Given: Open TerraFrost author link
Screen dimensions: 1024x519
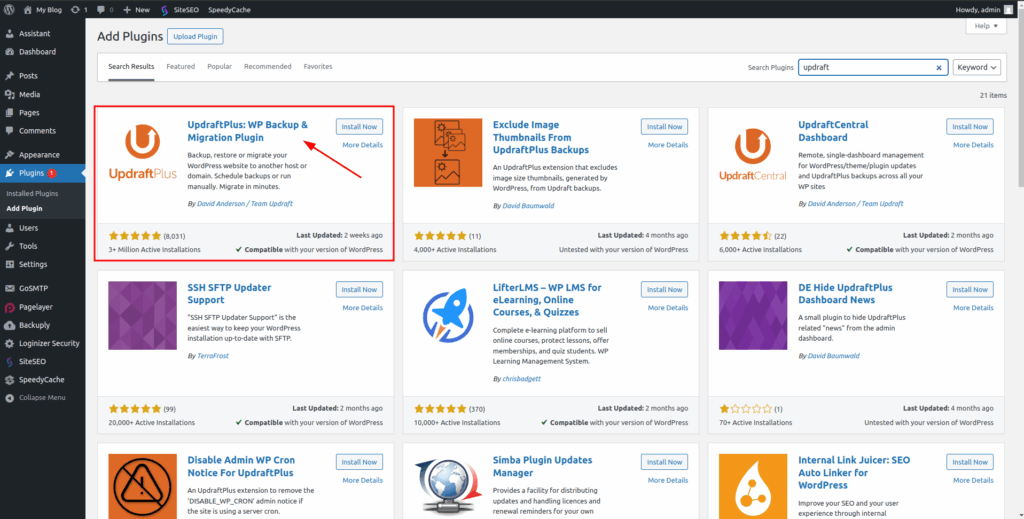Looking at the screenshot, I should [213, 356].
